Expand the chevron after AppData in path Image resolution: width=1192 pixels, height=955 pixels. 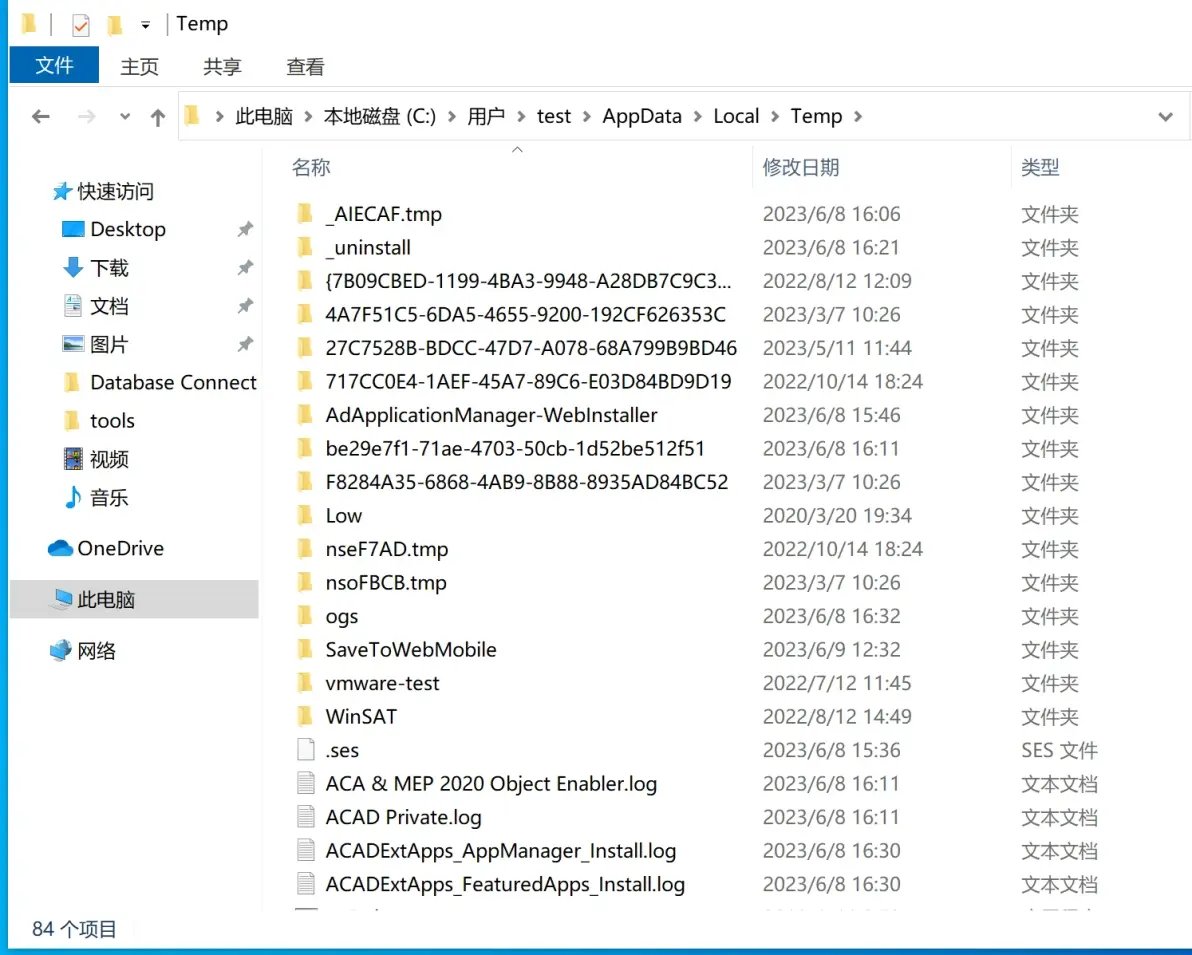point(697,116)
